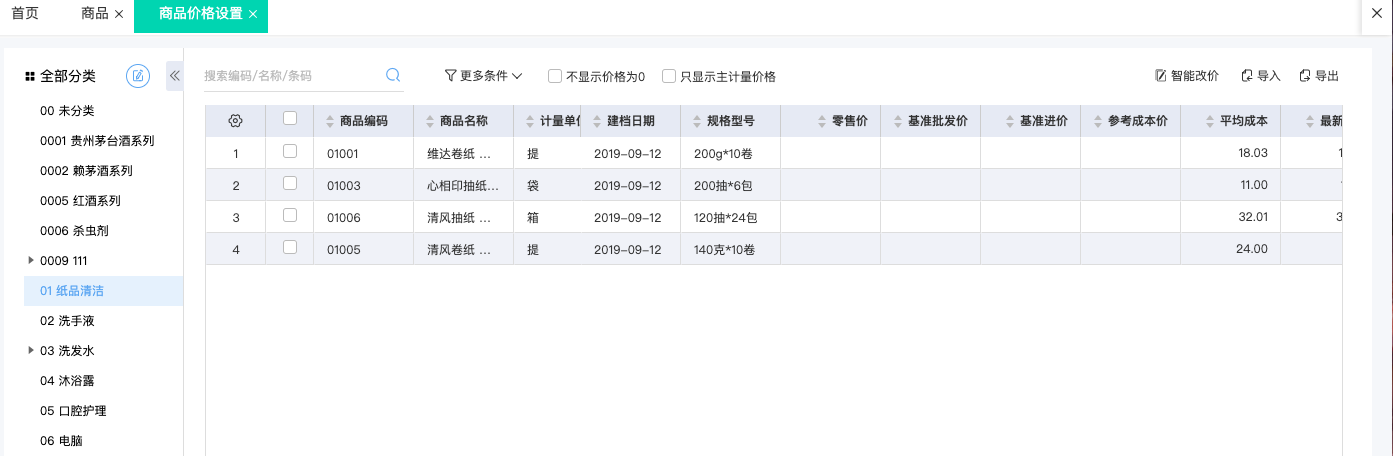Open table column settings gear icon
Image resolution: width=1393 pixels, height=456 pixels.
coord(235,121)
